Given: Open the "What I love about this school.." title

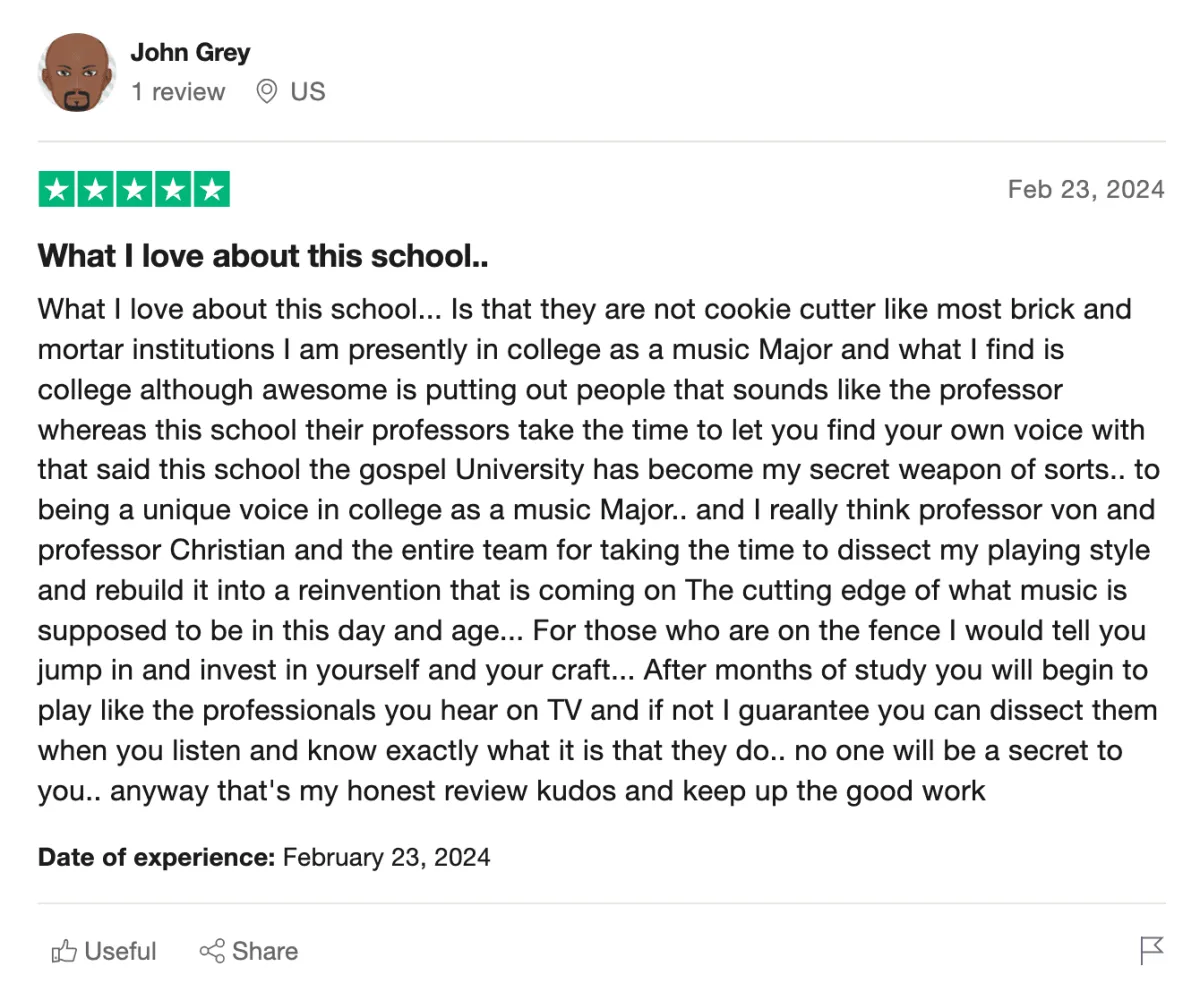Looking at the screenshot, I should tap(263, 256).
